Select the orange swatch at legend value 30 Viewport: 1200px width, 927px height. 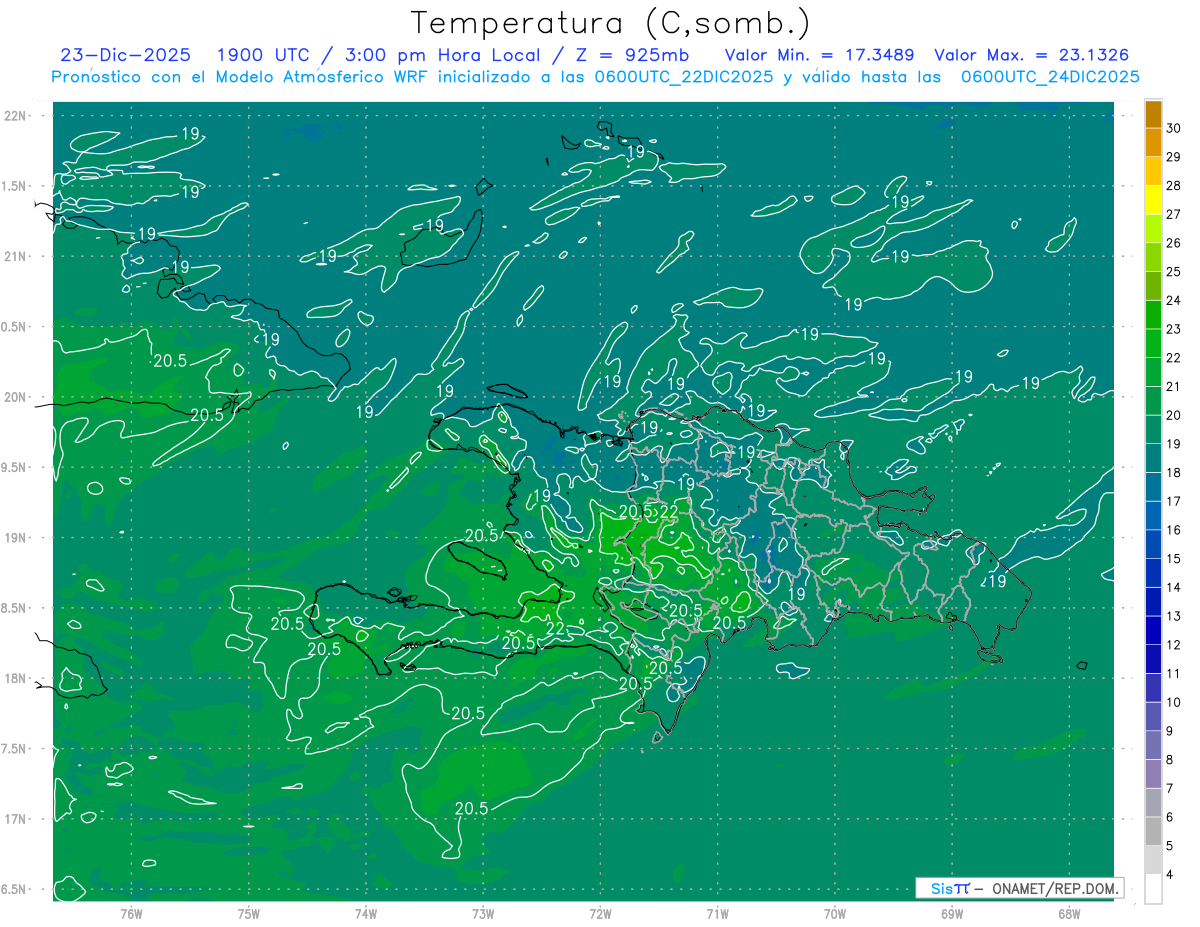[x=1153, y=114]
